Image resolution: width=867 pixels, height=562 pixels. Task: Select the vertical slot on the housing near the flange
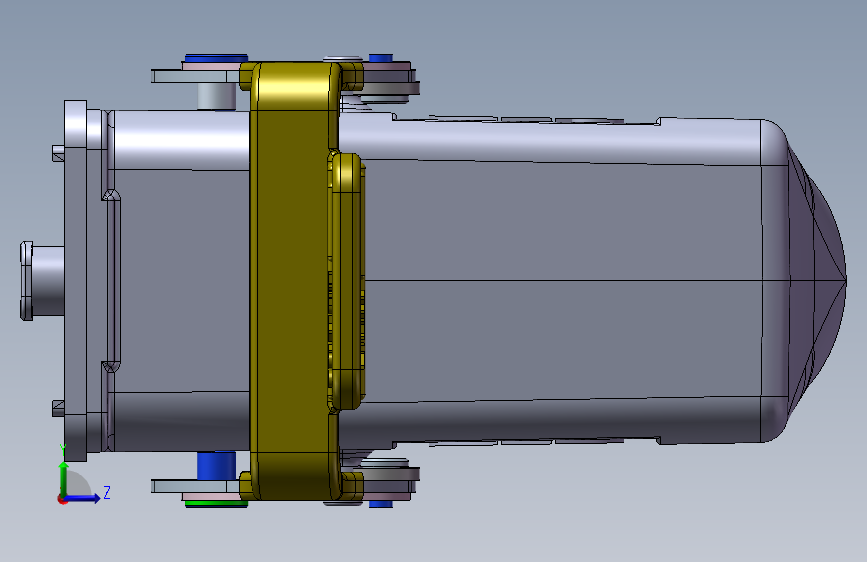coord(114,281)
